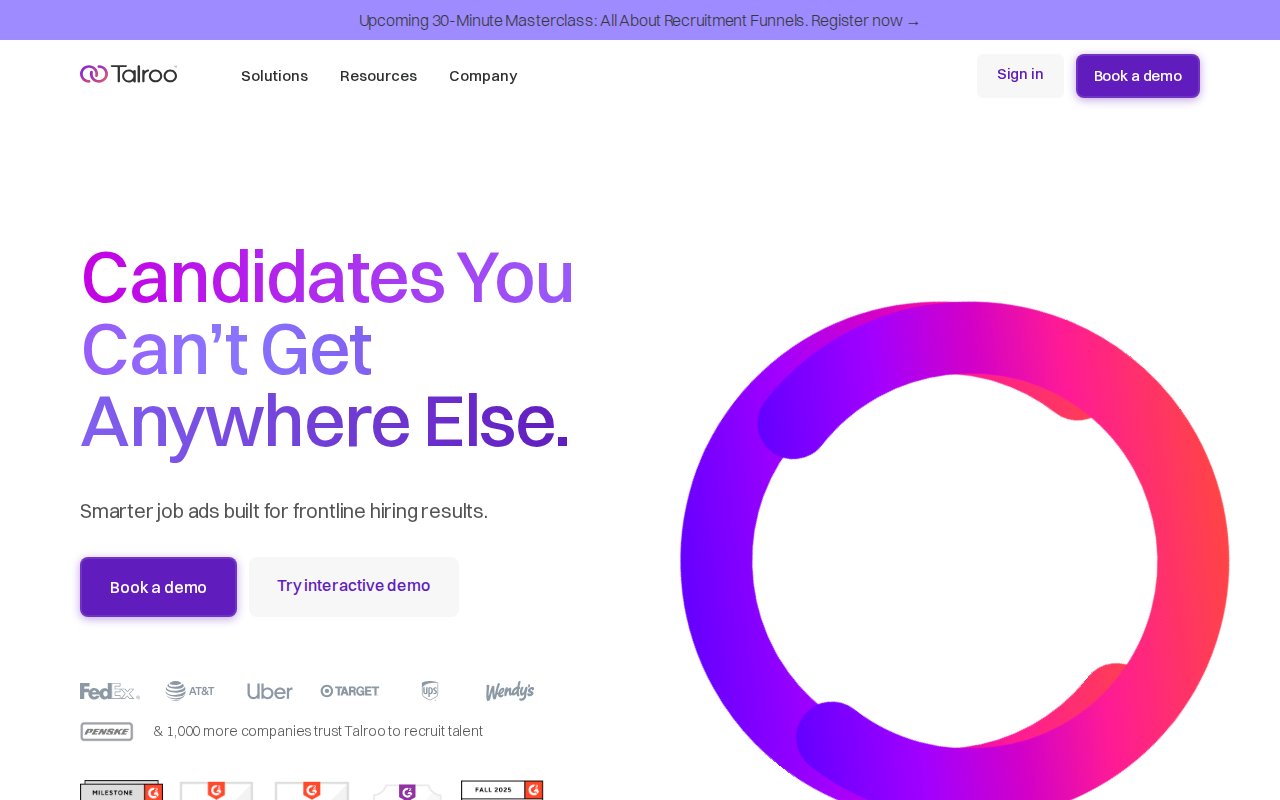Viewport: 1280px width, 800px height.
Task: Click the UPS shield logo
Action: 430,691
